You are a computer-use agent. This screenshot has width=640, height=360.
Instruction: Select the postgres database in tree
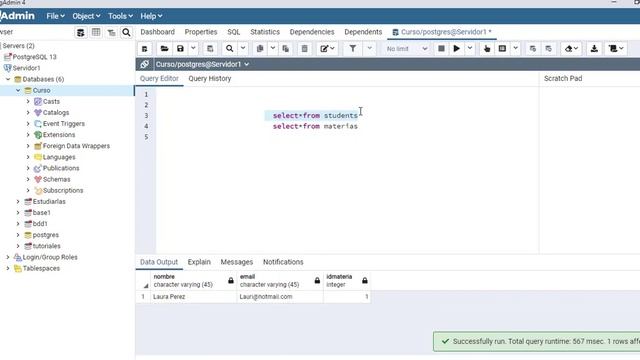tap(45, 235)
